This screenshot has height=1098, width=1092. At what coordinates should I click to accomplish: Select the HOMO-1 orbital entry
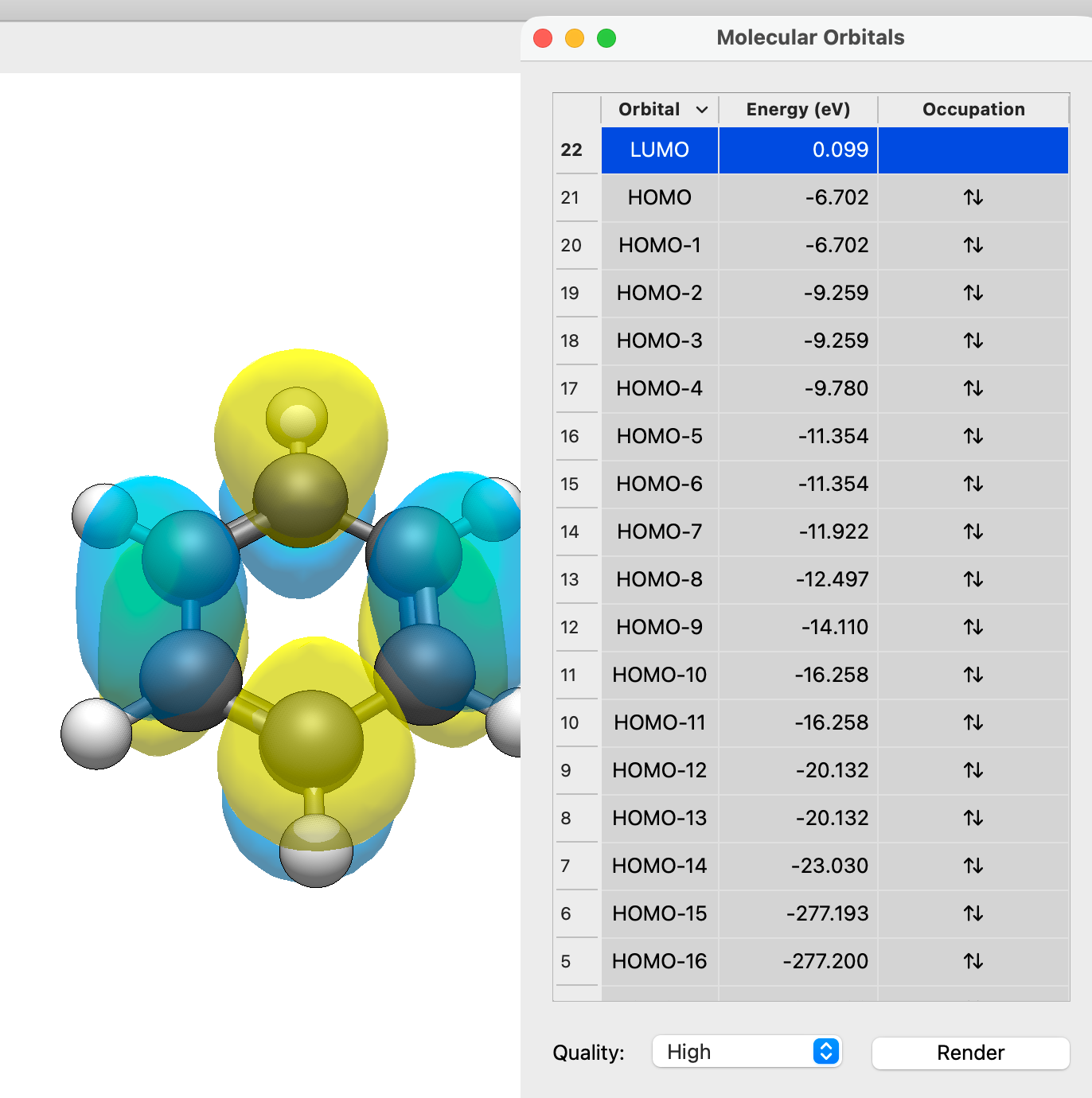[659, 245]
